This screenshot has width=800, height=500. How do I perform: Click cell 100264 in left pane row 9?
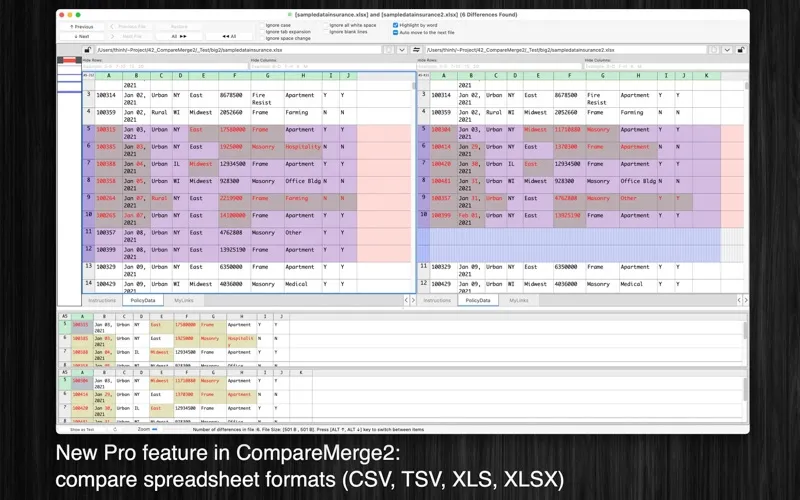(109, 202)
